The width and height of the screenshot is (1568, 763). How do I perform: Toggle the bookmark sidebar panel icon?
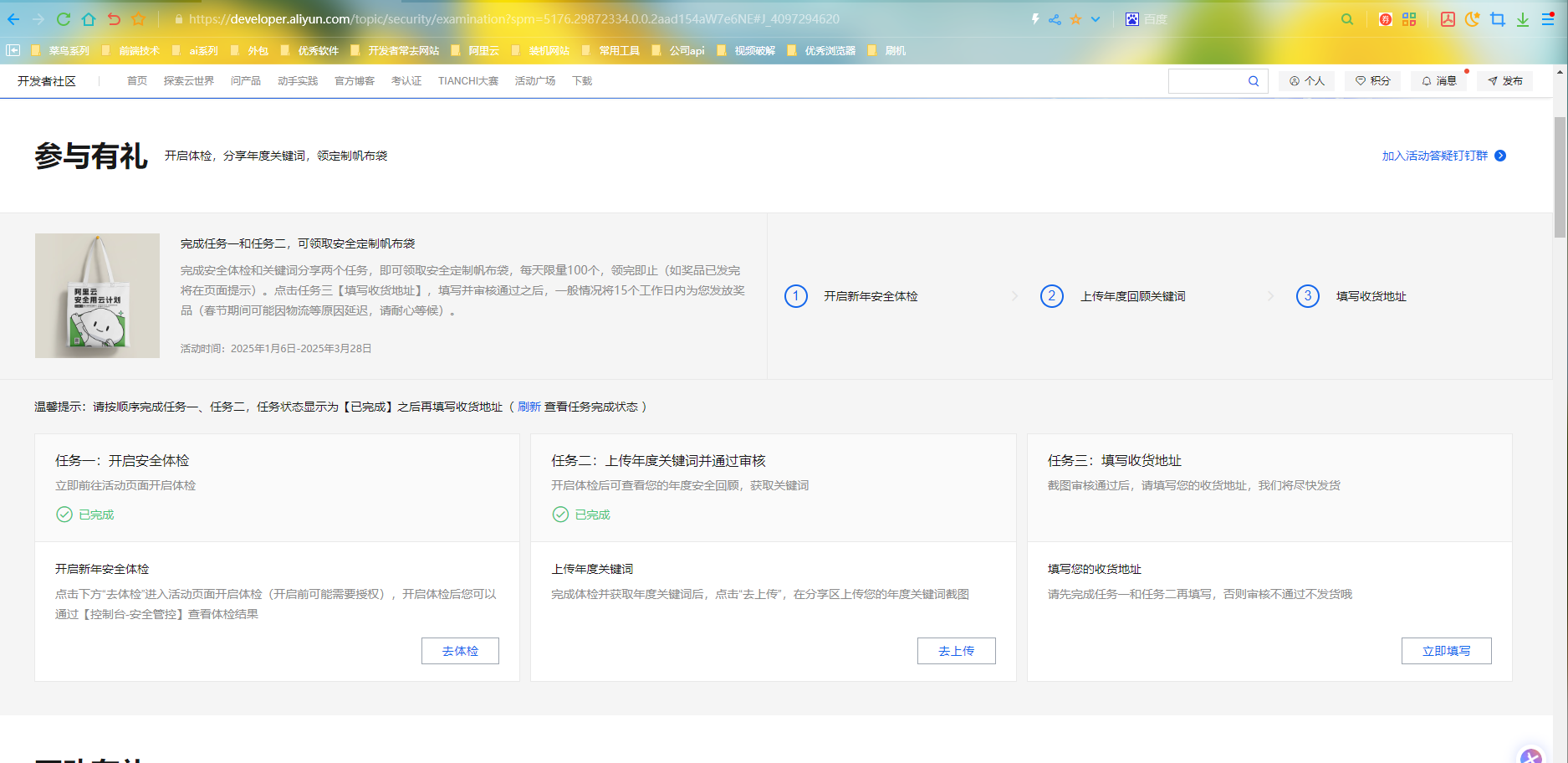point(13,50)
